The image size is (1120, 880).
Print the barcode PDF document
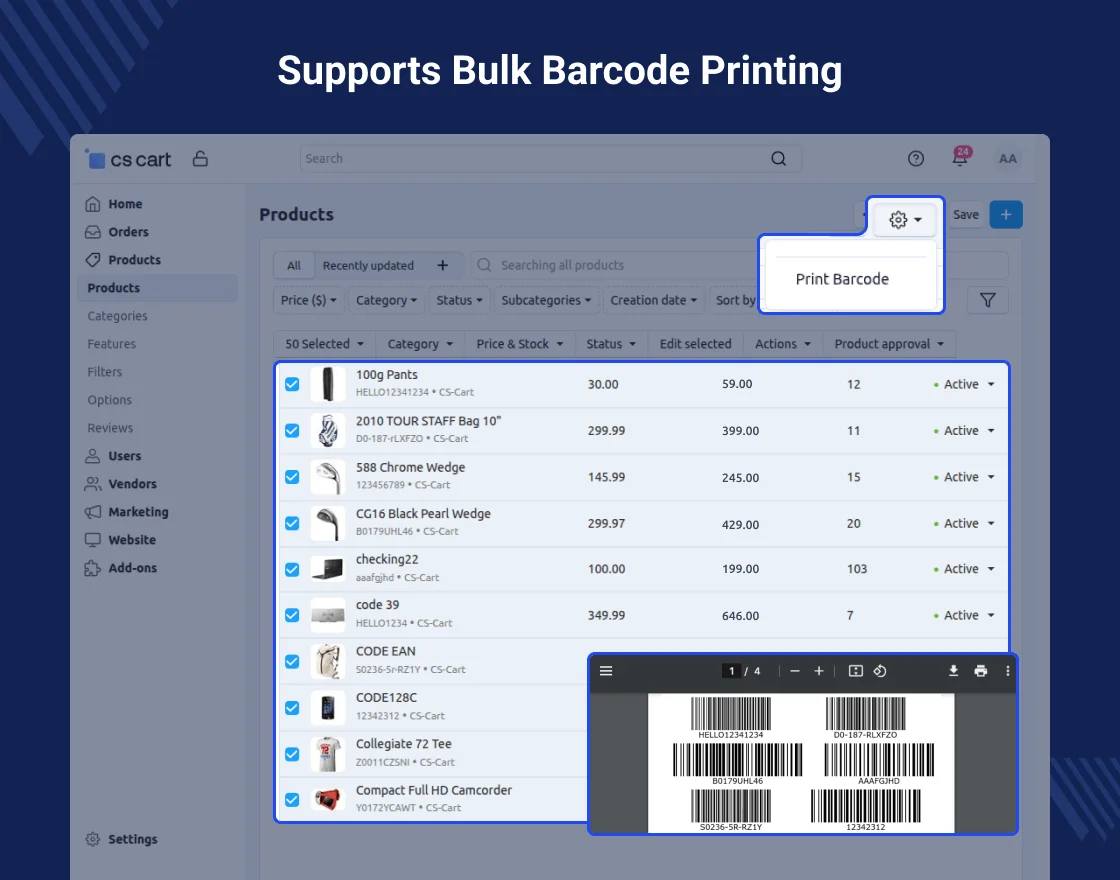(x=981, y=671)
